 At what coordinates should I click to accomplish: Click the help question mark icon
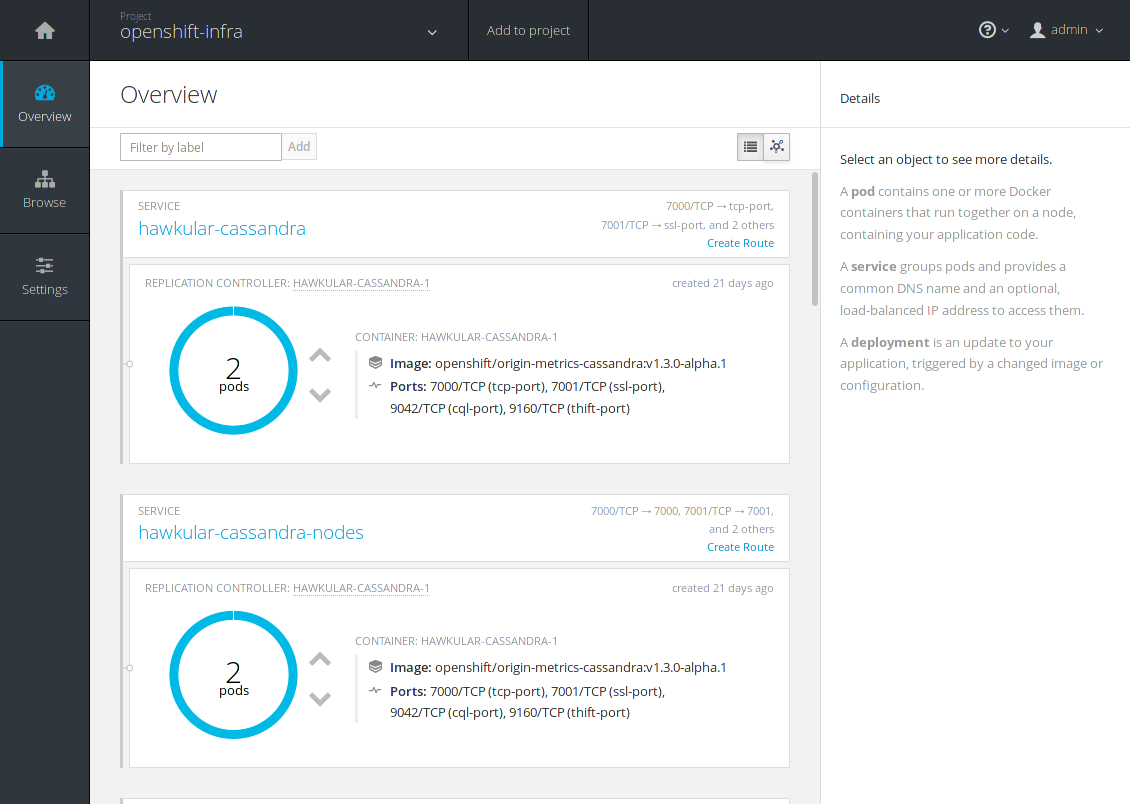987,29
